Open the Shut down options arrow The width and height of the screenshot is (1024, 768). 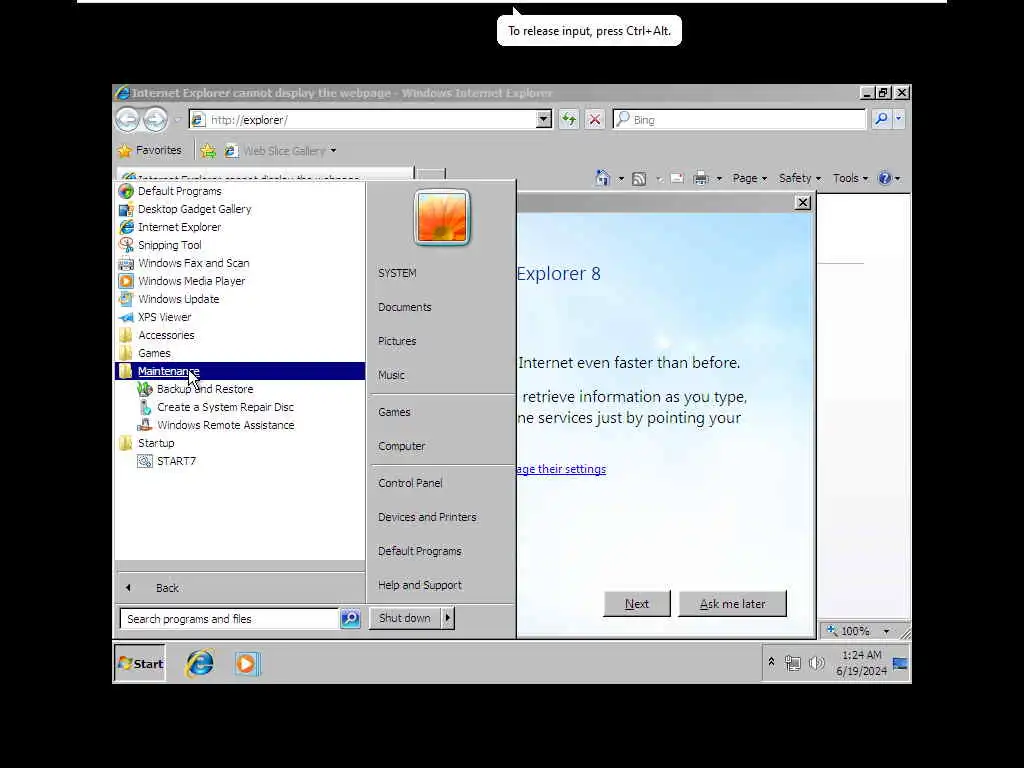click(x=447, y=618)
